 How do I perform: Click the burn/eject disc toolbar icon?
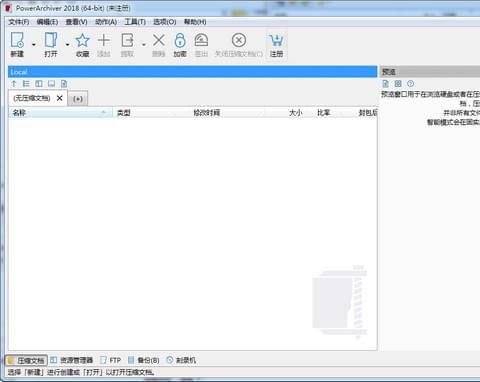point(201,41)
